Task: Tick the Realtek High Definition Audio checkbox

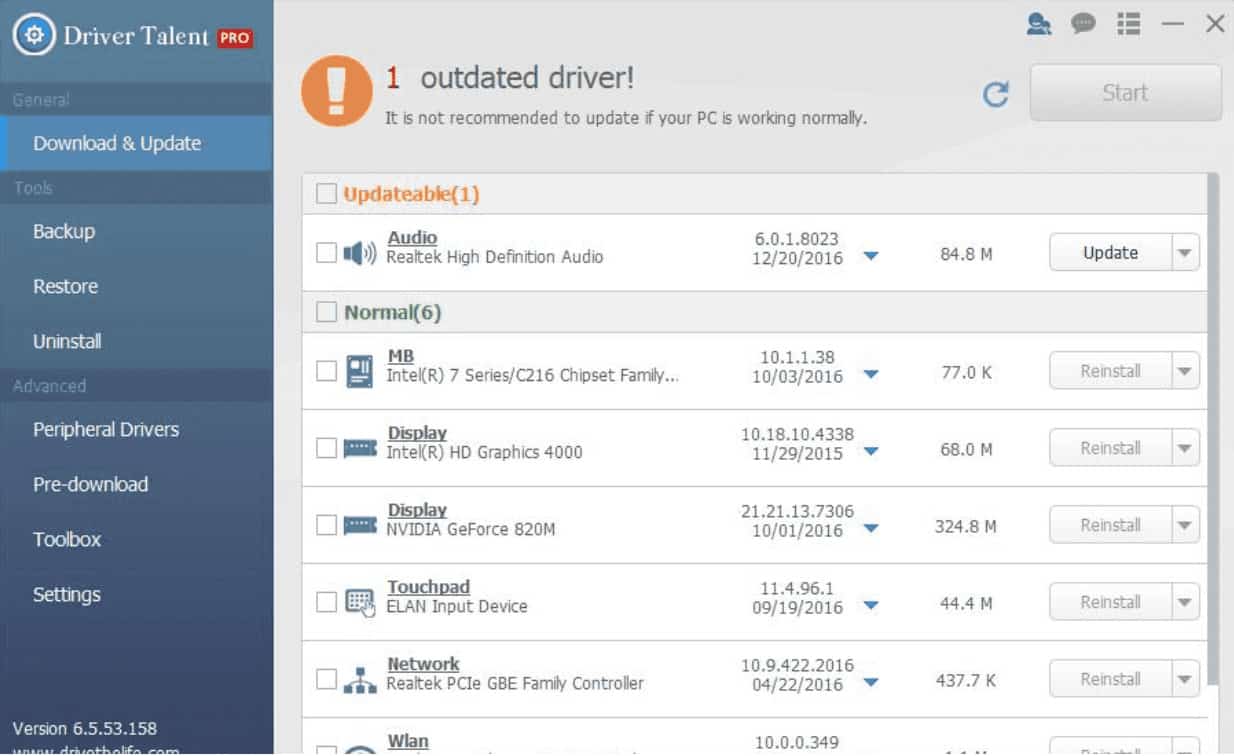Action: coord(327,254)
